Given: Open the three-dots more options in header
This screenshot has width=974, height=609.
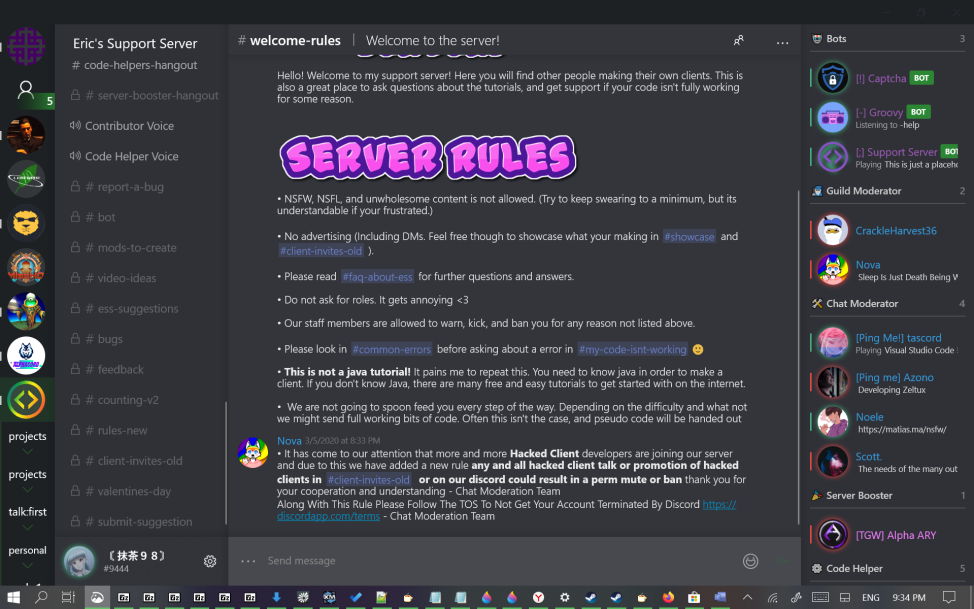Looking at the screenshot, I should pyautogui.click(x=782, y=42).
